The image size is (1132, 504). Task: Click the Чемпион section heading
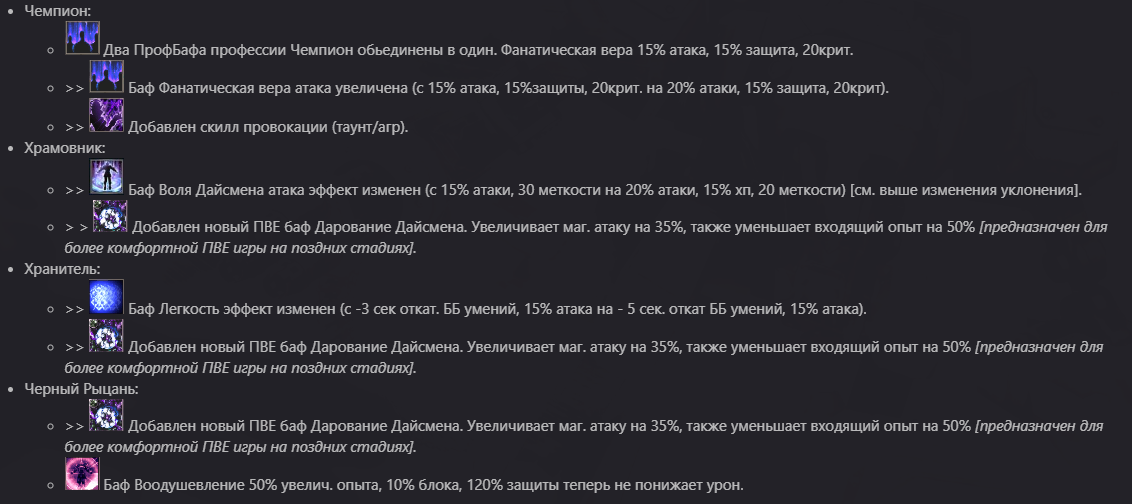[x=59, y=10]
